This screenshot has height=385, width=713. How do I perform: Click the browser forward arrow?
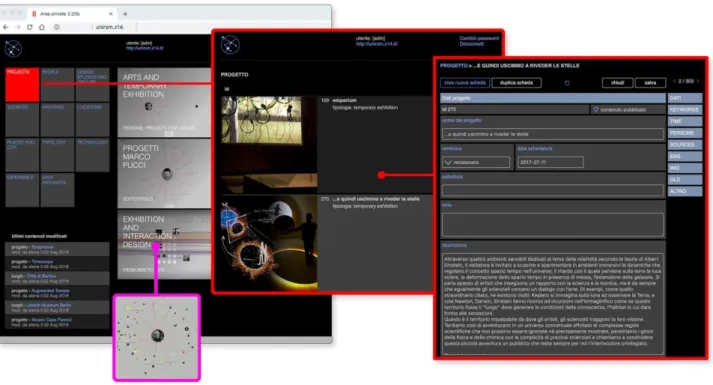[x=18, y=27]
